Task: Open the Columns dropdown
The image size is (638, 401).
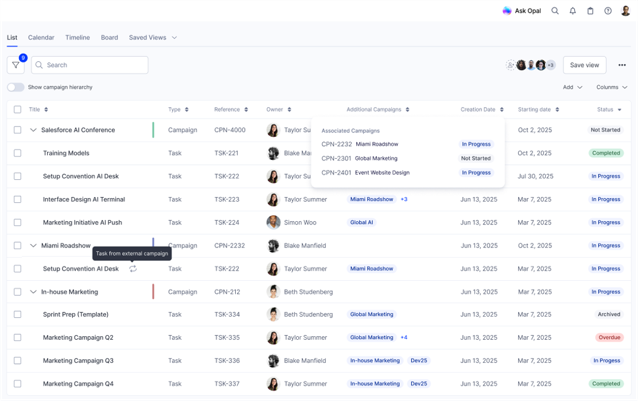Action: (x=611, y=87)
